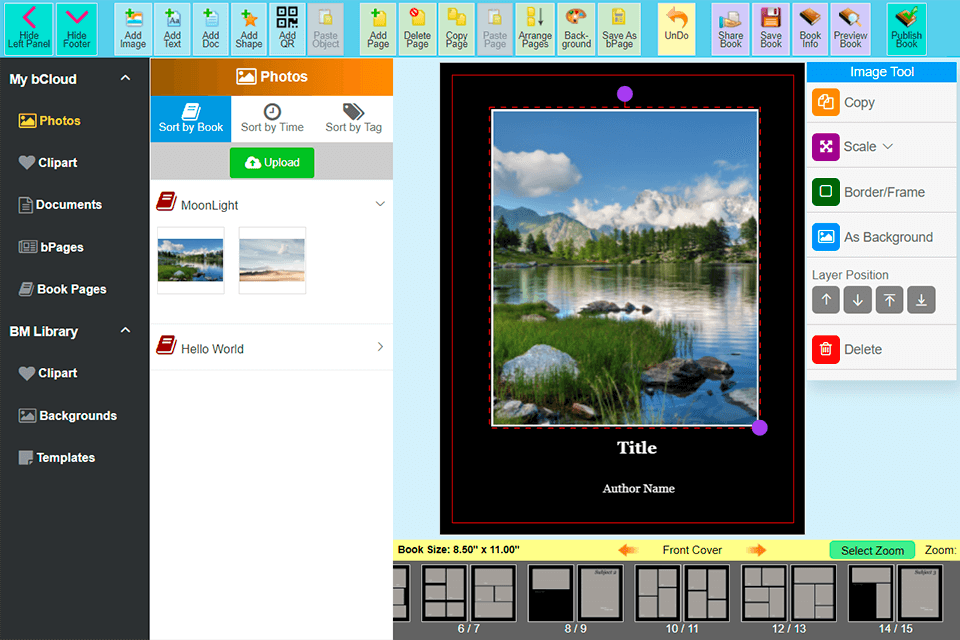Hide the left panel
The height and width of the screenshot is (640, 960).
click(x=28, y=28)
